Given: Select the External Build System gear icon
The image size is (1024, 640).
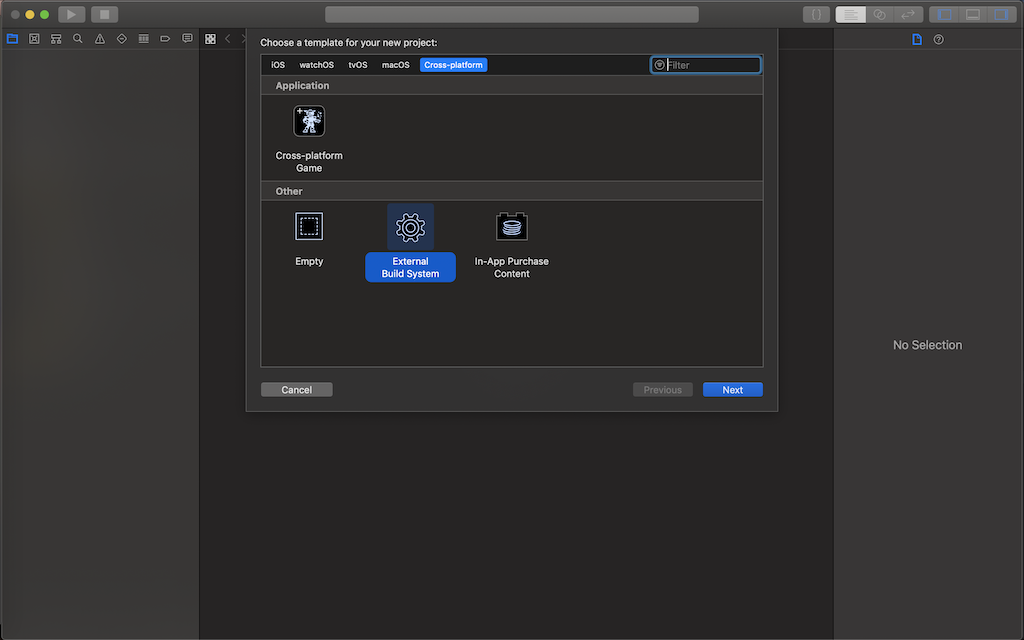Looking at the screenshot, I should [x=410, y=227].
